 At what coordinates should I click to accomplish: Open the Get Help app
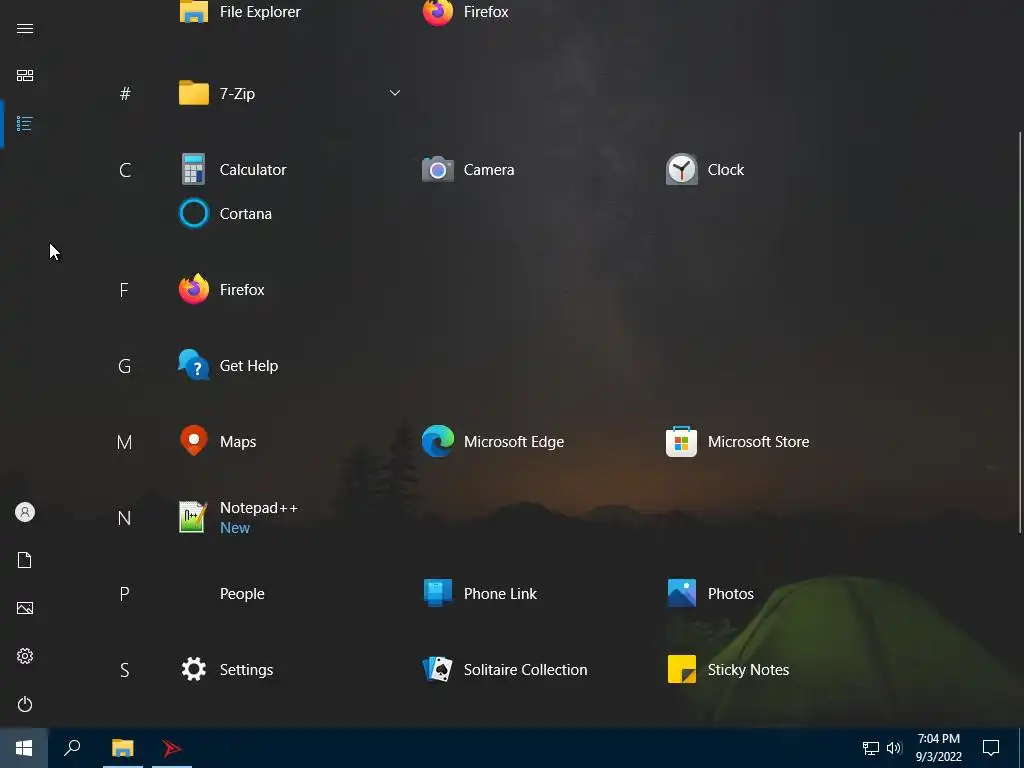(228, 366)
